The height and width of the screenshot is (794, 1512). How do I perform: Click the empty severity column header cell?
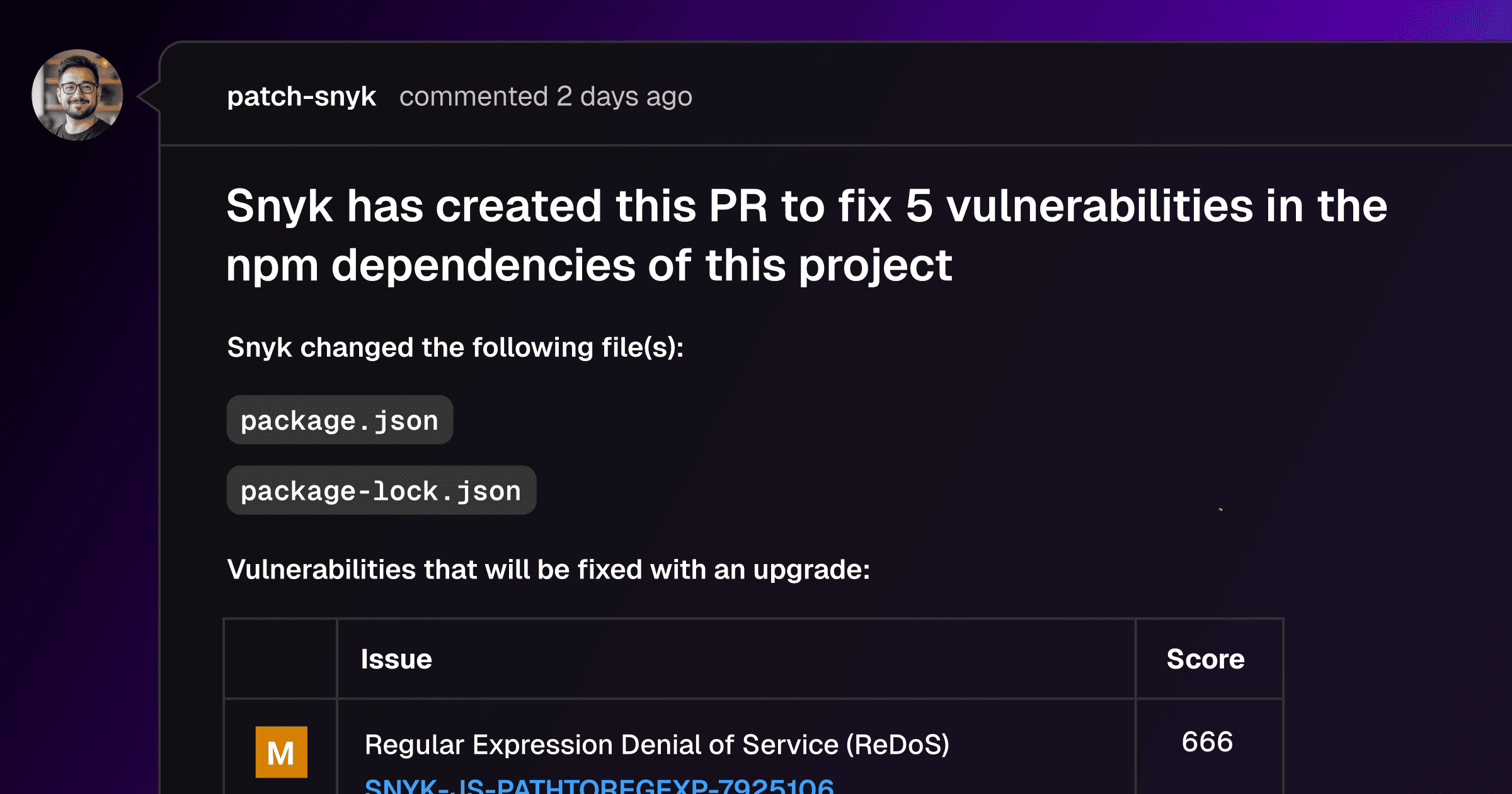[x=281, y=659]
